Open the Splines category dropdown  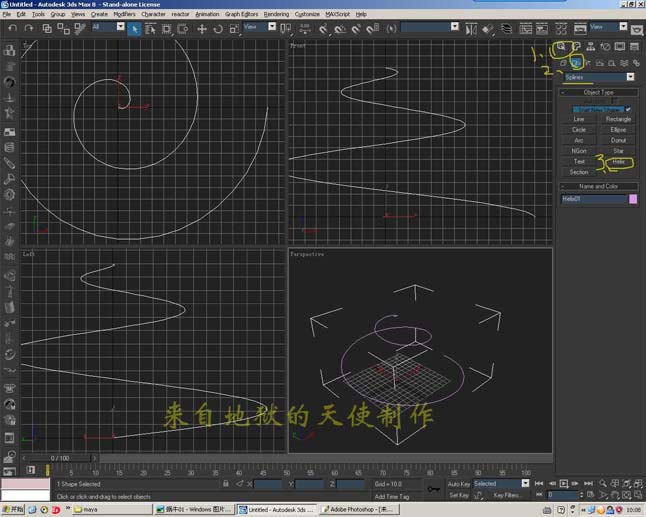point(599,77)
